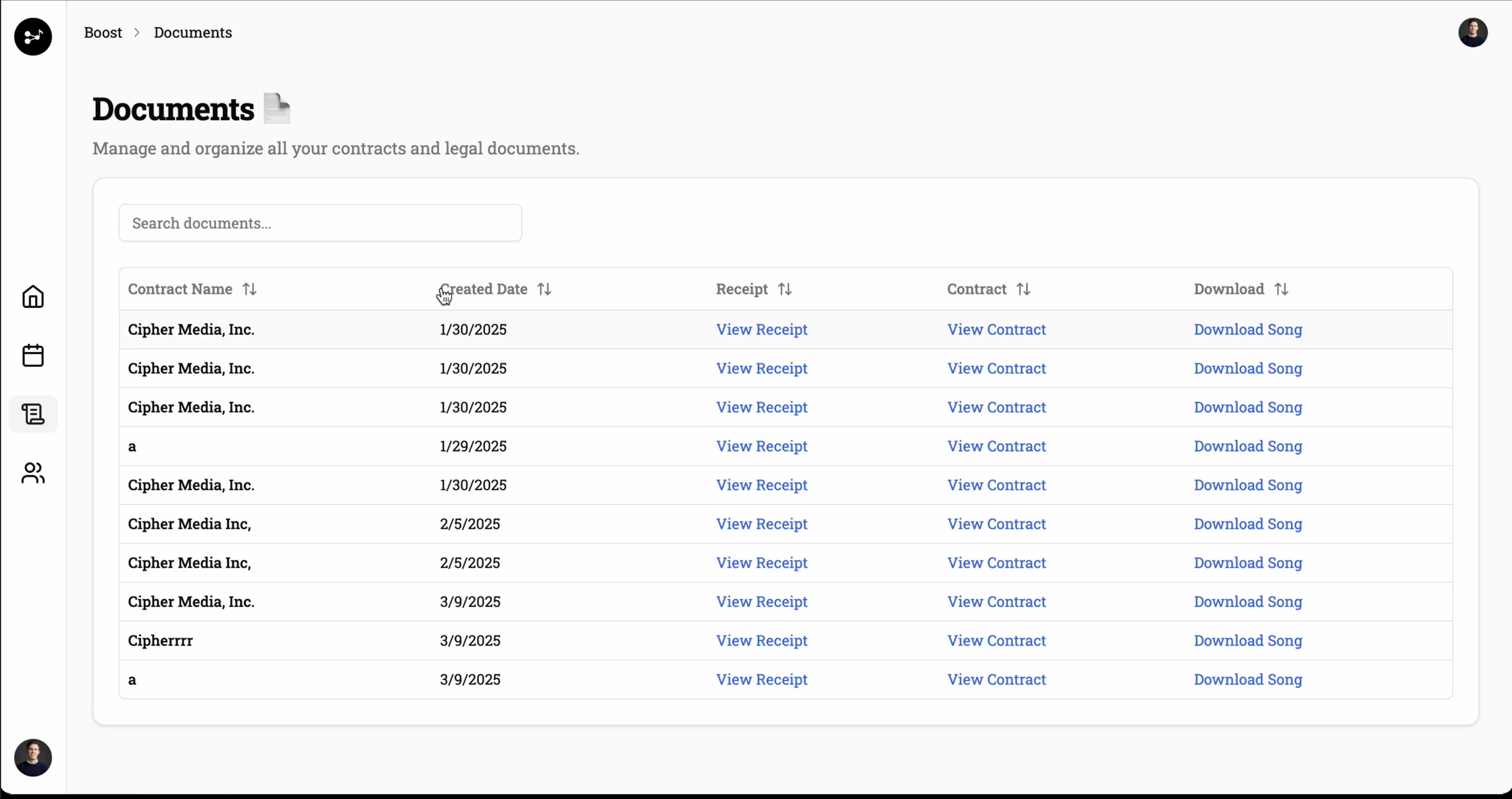
Task: Sort by Contract Name arrows icon
Action: click(250, 289)
